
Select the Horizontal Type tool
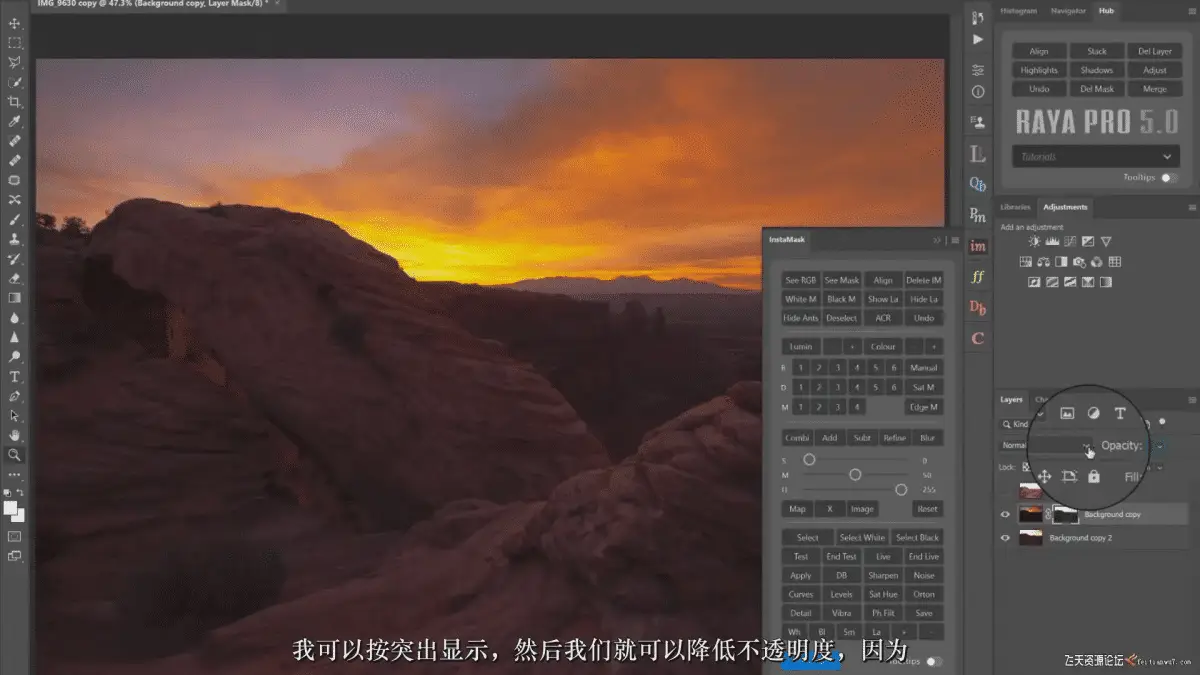14,376
